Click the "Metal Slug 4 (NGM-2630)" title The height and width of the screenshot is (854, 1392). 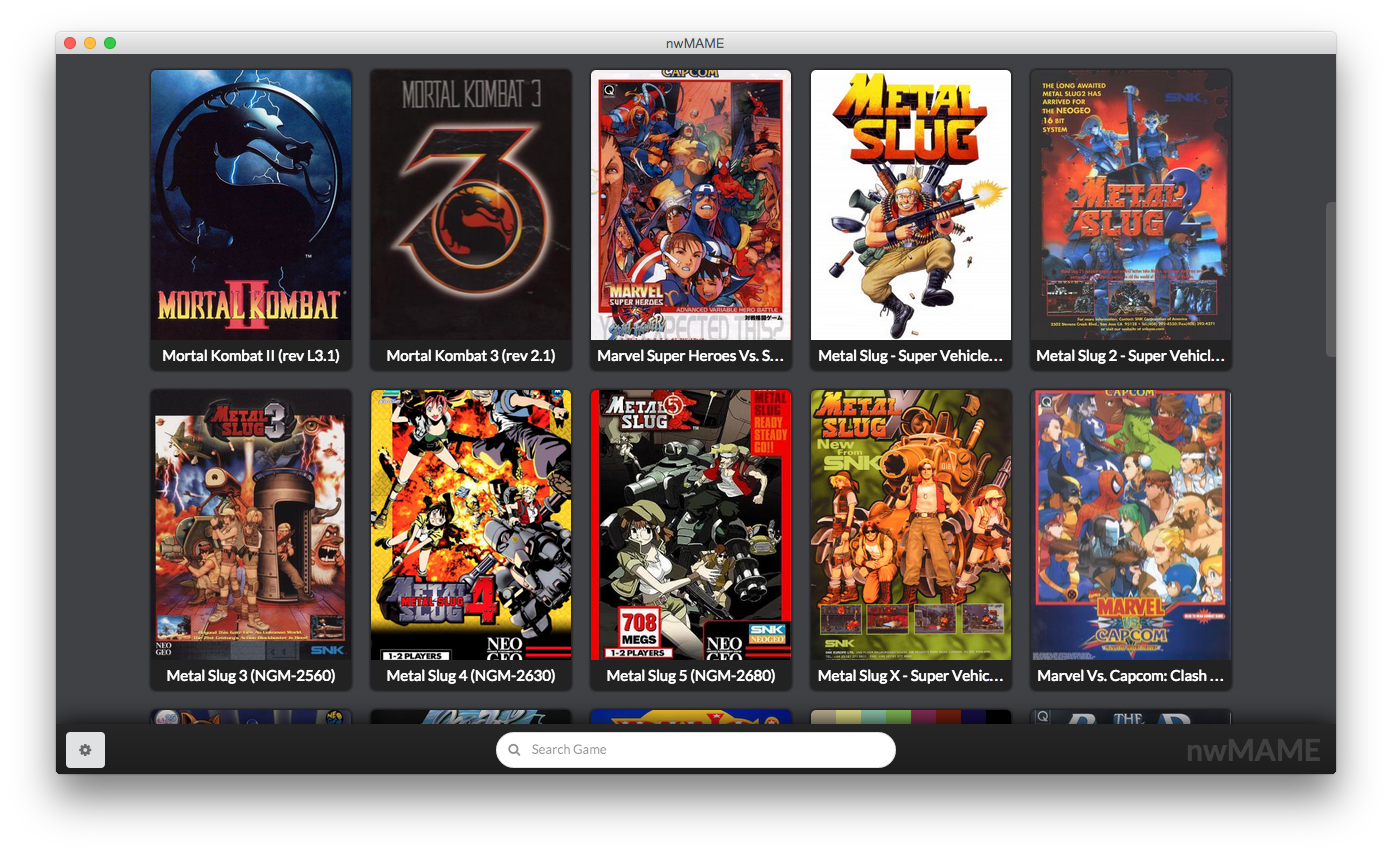pyautogui.click(x=471, y=676)
